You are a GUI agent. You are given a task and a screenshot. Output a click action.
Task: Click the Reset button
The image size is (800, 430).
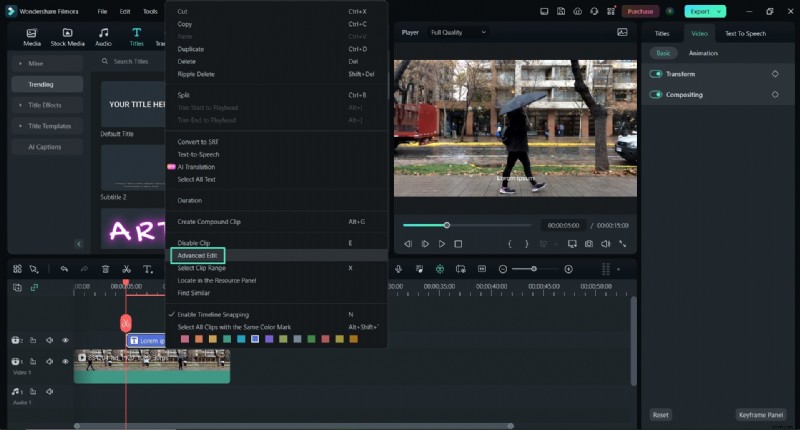point(661,415)
